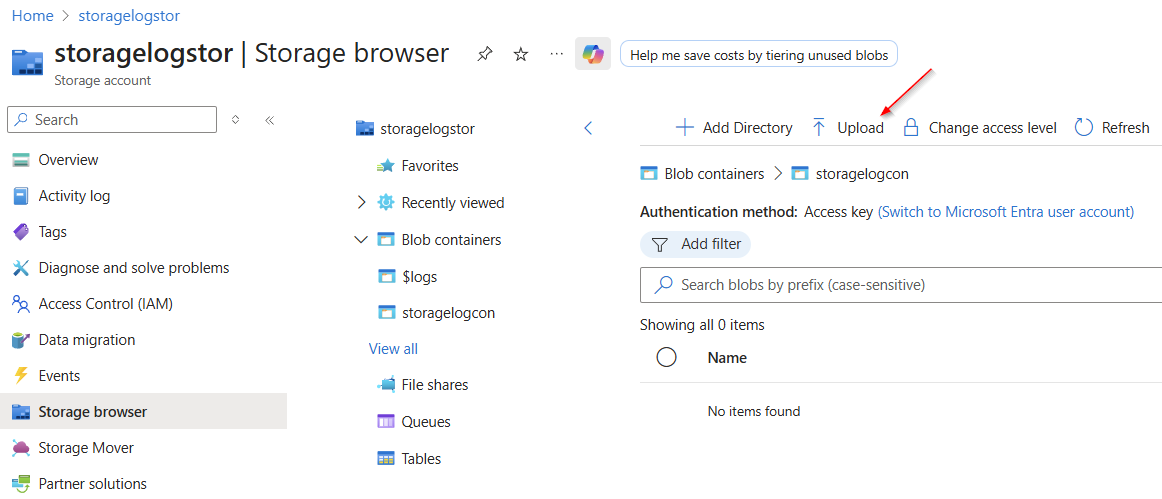Viewport: 1162px width, 499px height.
Task: Select the $logs container in tree
Action: tap(418, 277)
